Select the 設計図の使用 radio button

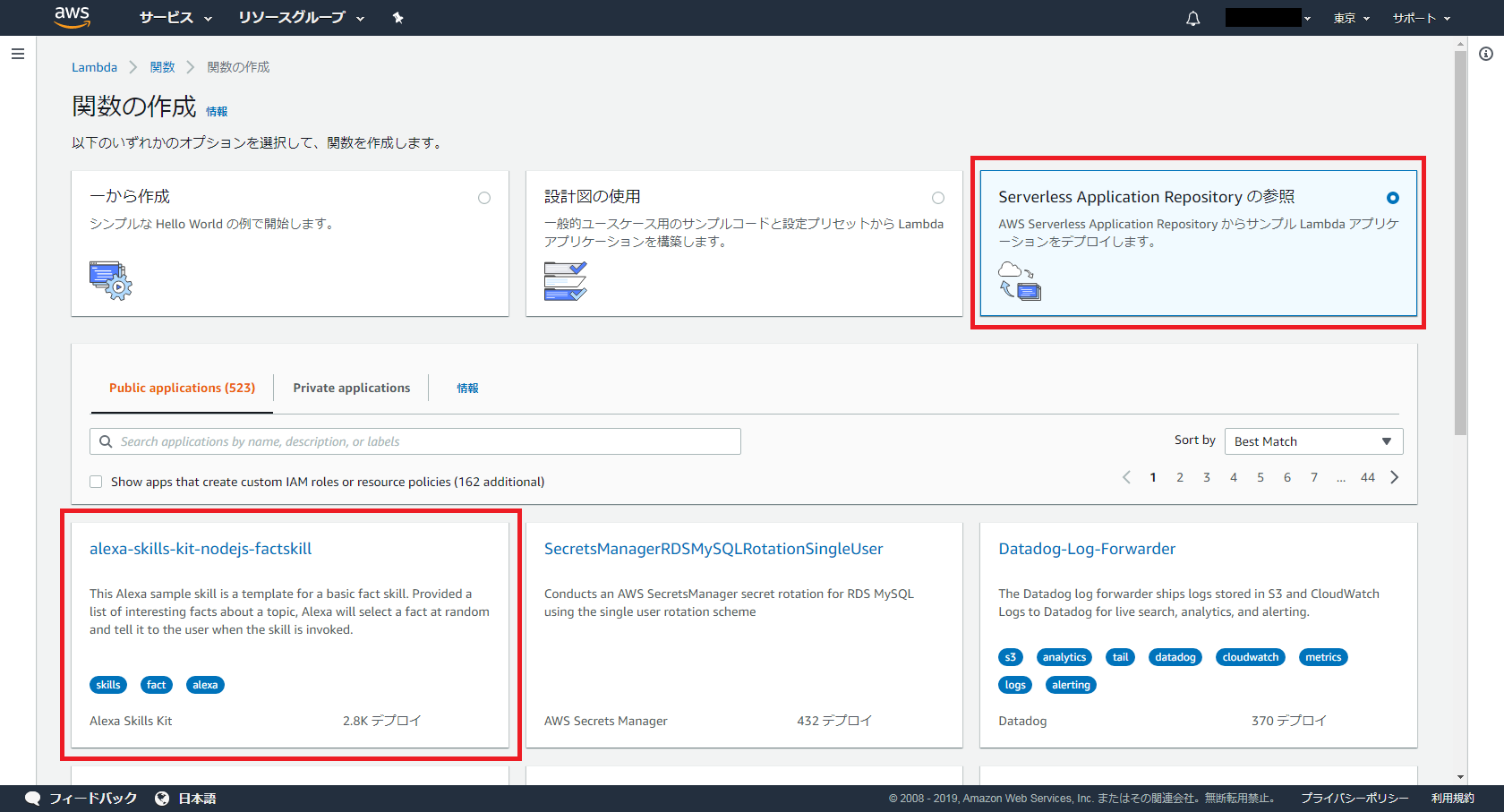(x=938, y=198)
